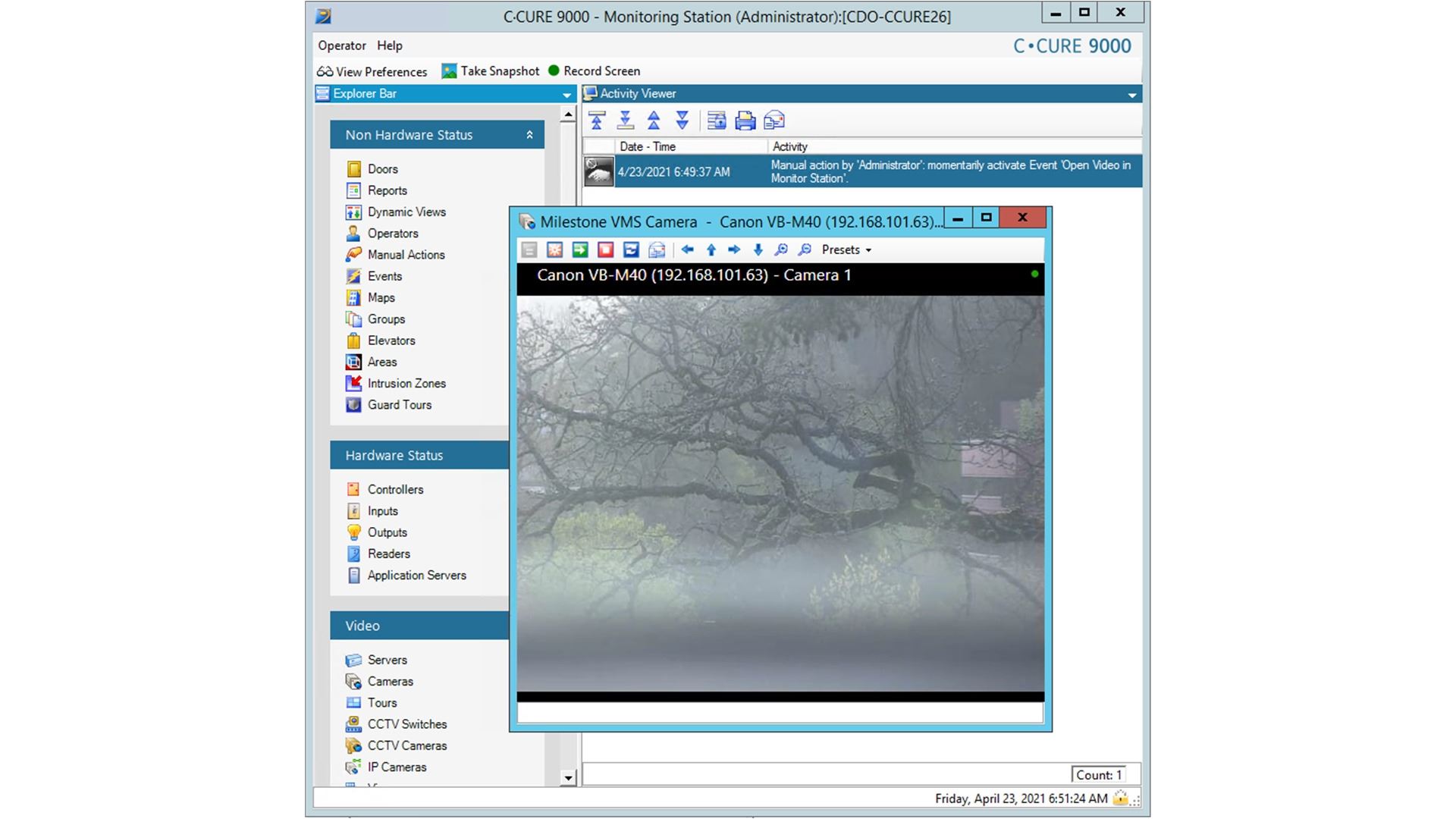Open Doors in Non Hardware Status
1456x819 pixels.
(372, 169)
